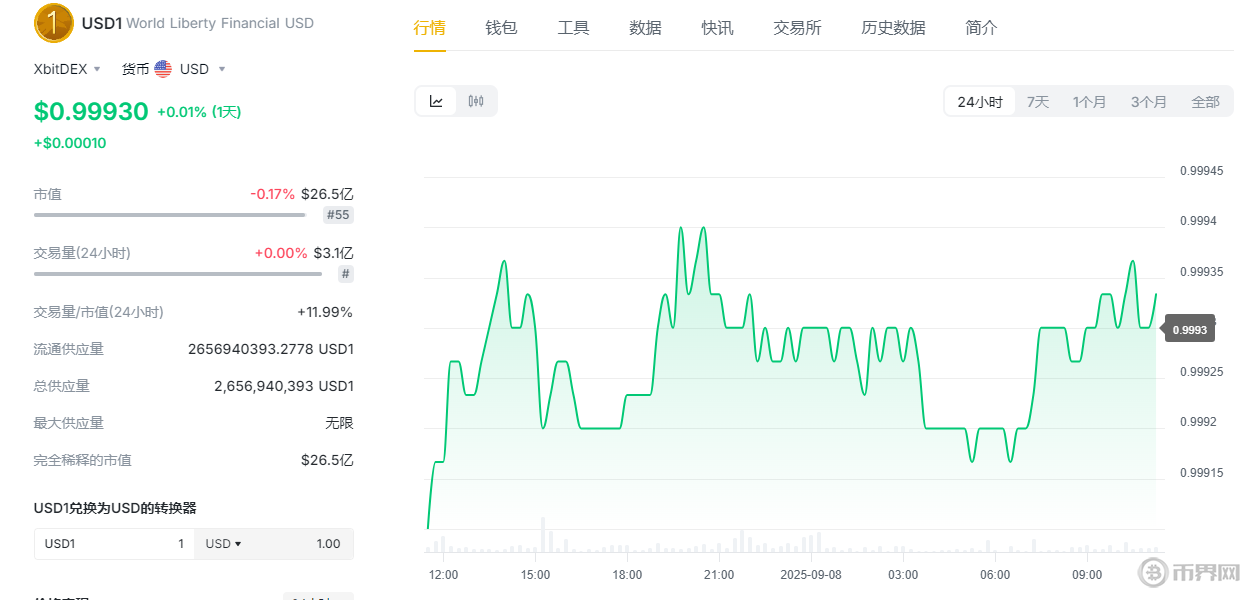Switch to line chart view icon
This screenshot has height=600, width=1251.
click(x=436, y=101)
